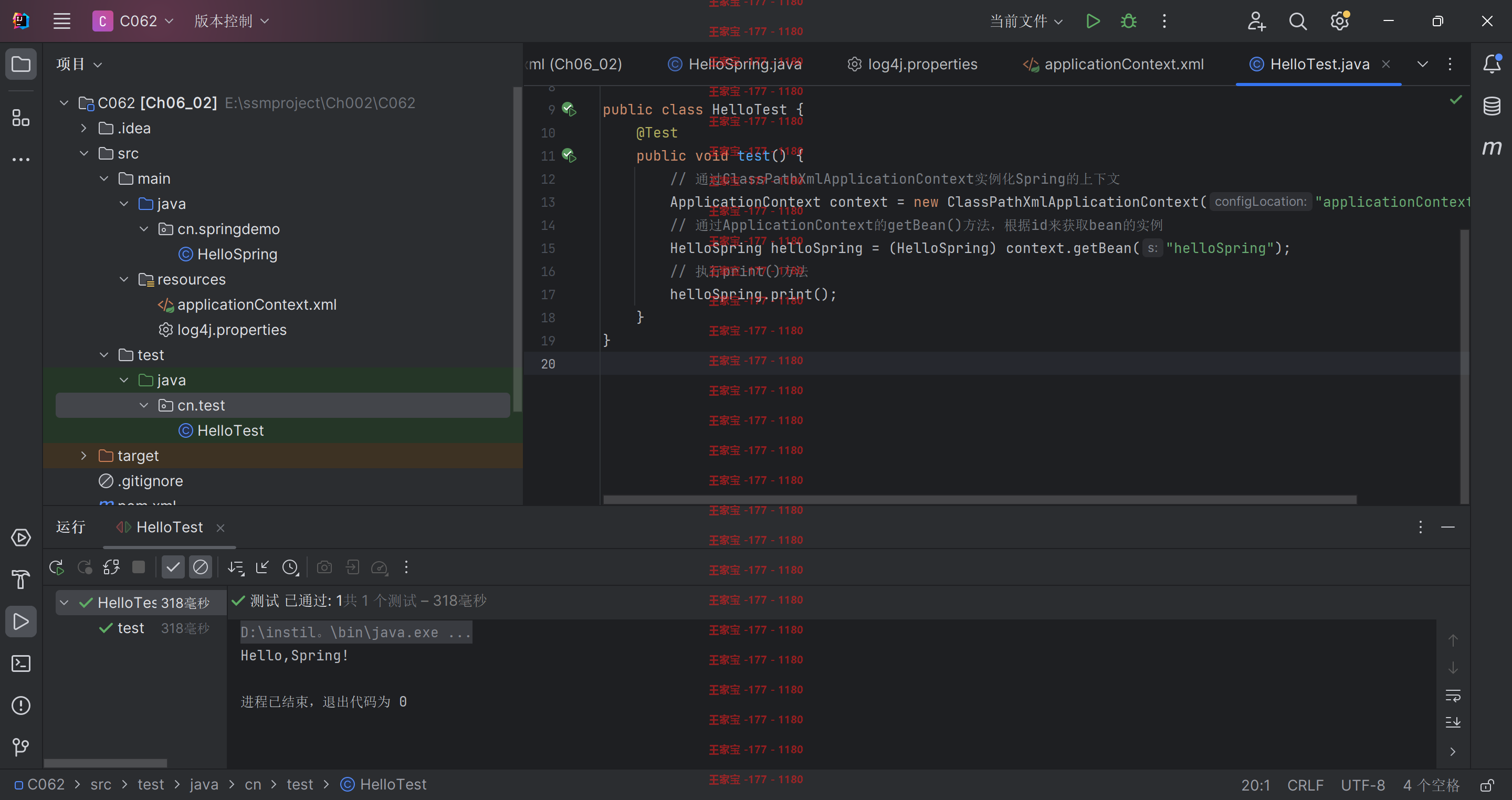Collapse the src folder
Viewport: 1512px width, 800px height.
point(84,153)
